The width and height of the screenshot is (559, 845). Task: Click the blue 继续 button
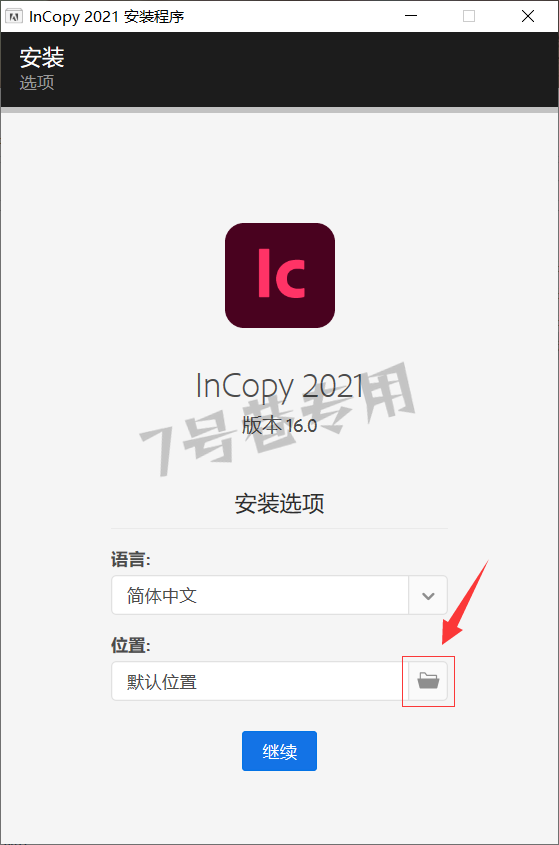[x=279, y=751]
